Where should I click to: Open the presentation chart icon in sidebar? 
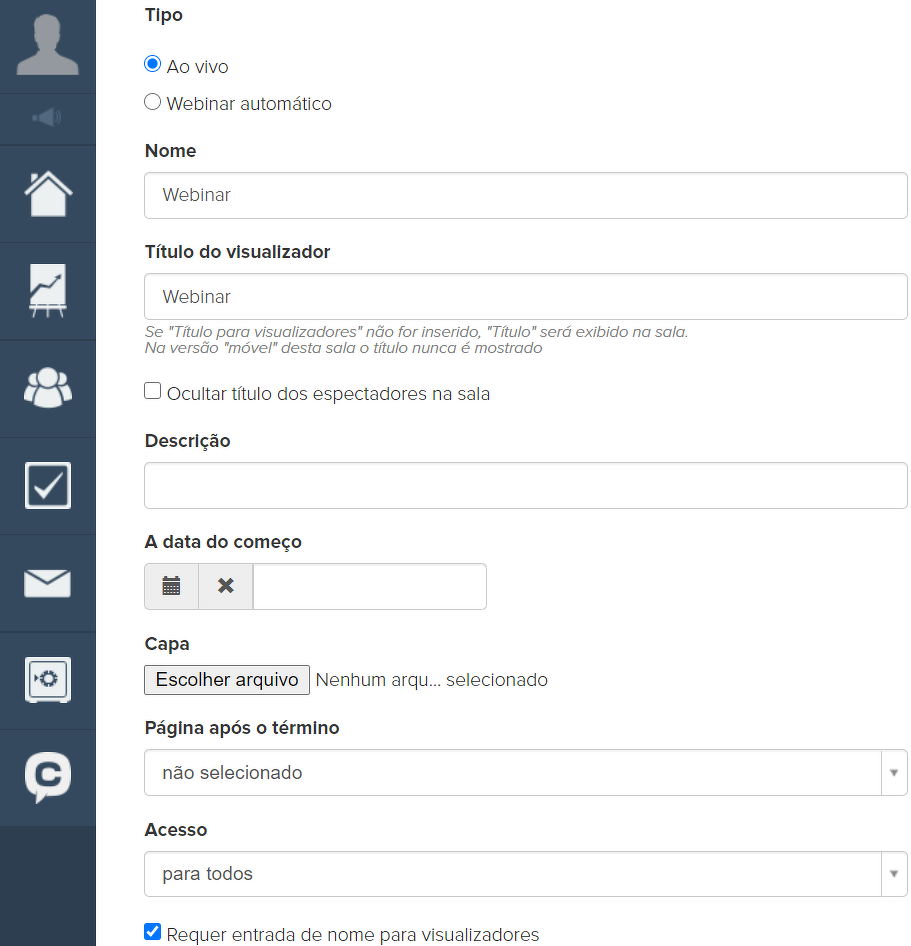pyautogui.click(x=47, y=291)
